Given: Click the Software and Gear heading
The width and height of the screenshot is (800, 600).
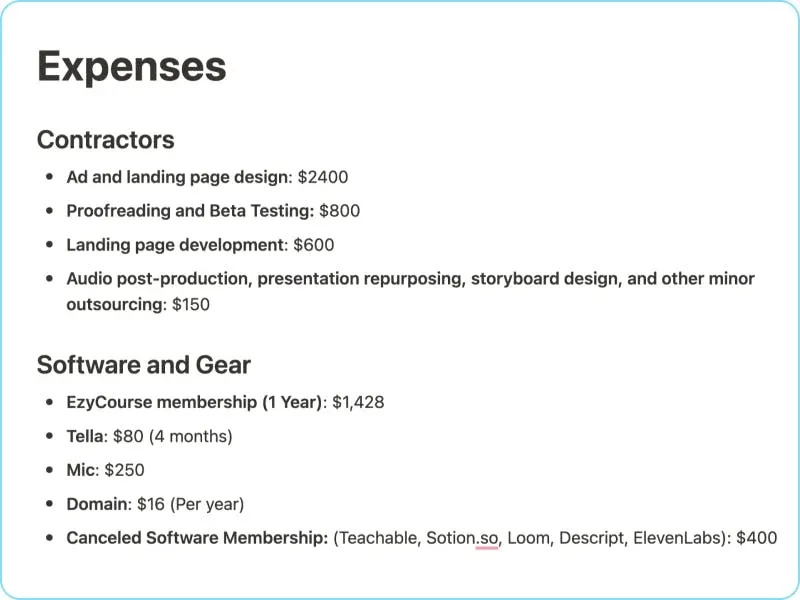Looking at the screenshot, I should tap(143, 365).
